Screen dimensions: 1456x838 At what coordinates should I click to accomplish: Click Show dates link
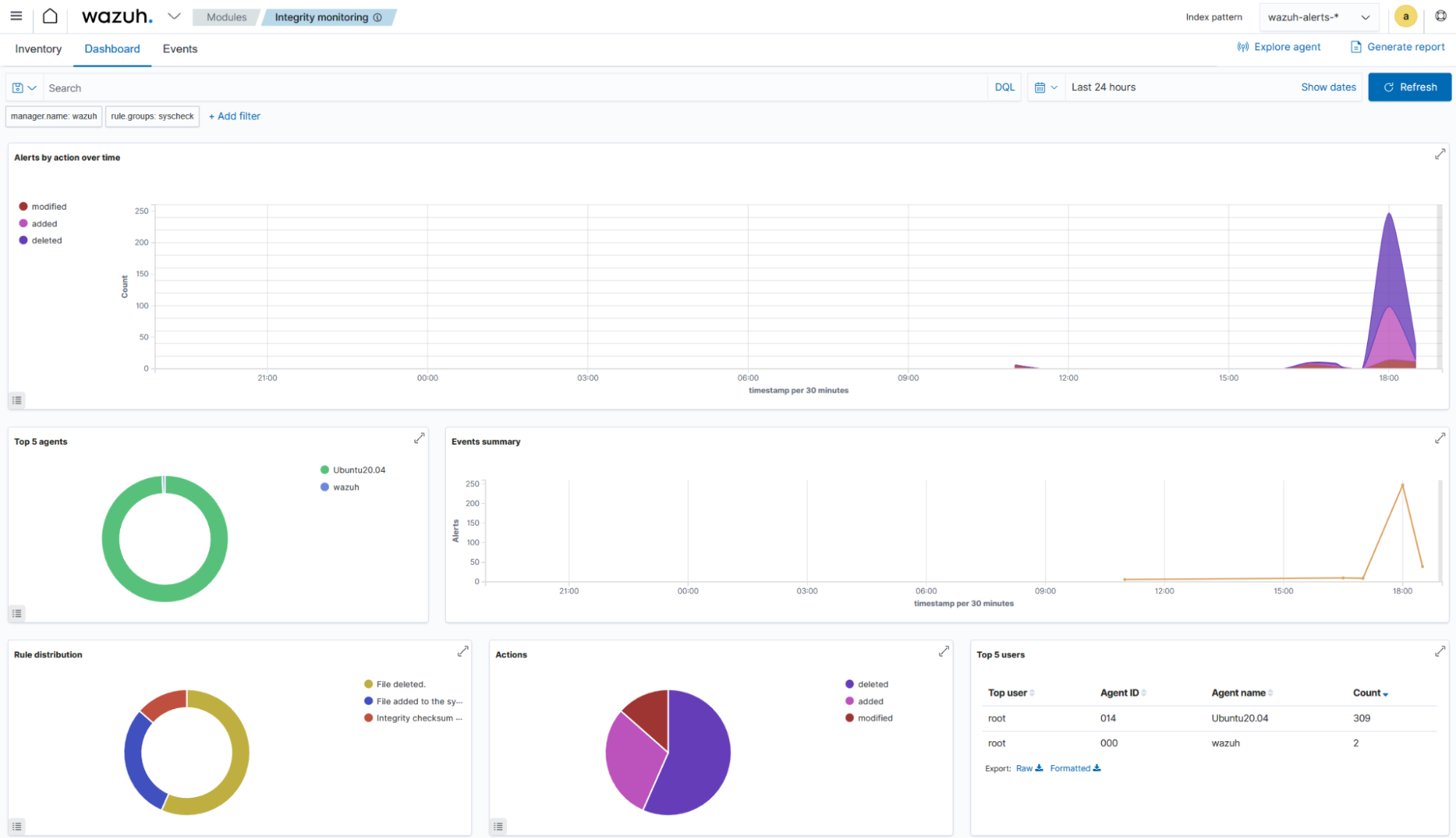point(1329,87)
